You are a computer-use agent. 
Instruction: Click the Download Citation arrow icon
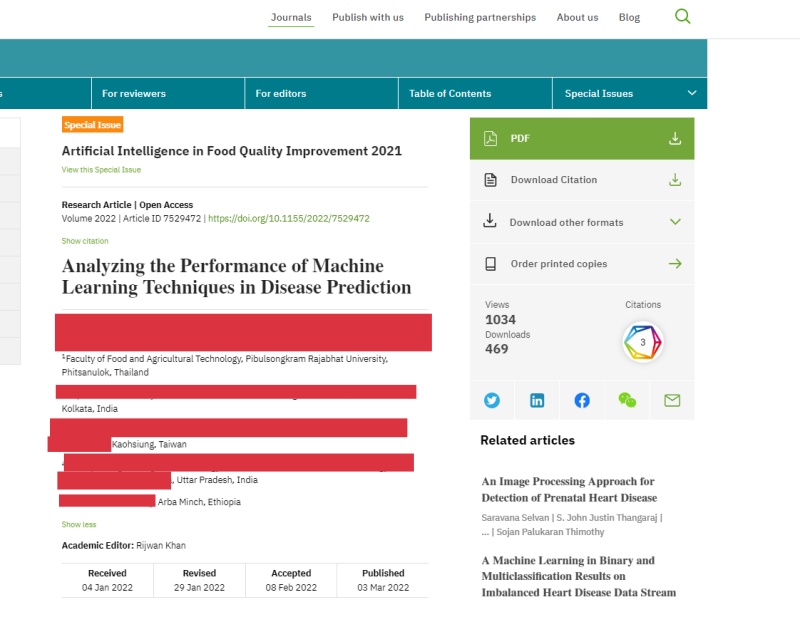(675, 180)
